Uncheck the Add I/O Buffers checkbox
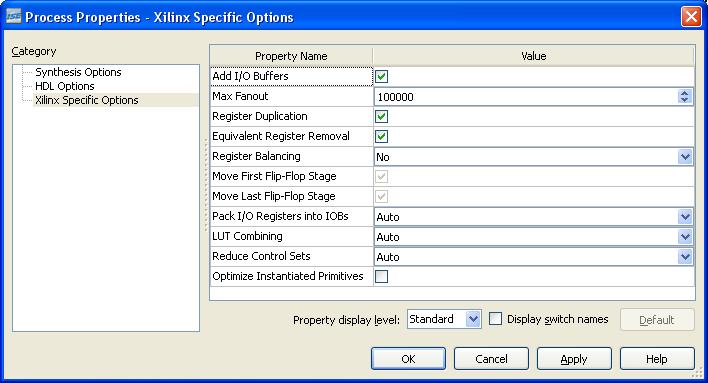Viewport: 708px width, 383px height. click(x=381, y=76)
